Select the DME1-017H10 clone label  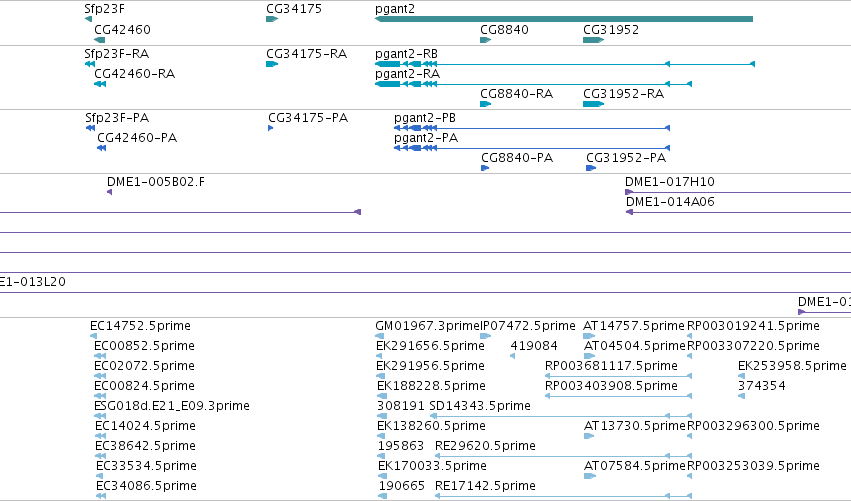pyautogui.click(x=670, y=182)
